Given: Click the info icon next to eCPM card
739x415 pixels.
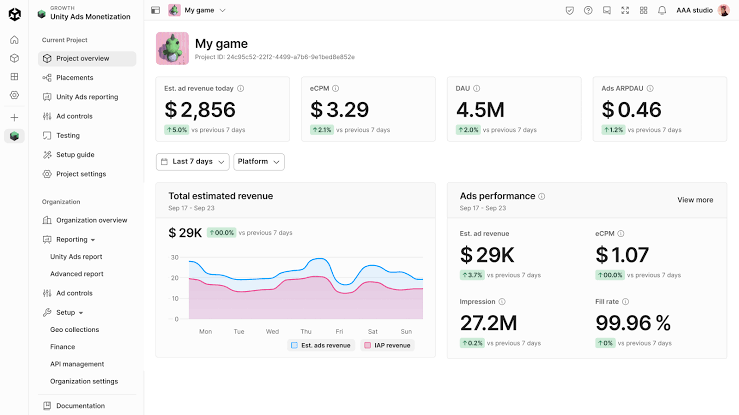Looking at the screenshot, I should 336,89.
